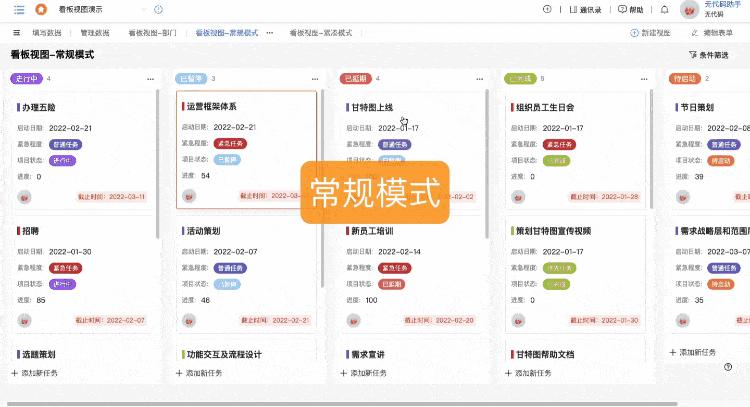
Task: Click the avatar on 组织员工生日会 card
Action: coord(518,197)
